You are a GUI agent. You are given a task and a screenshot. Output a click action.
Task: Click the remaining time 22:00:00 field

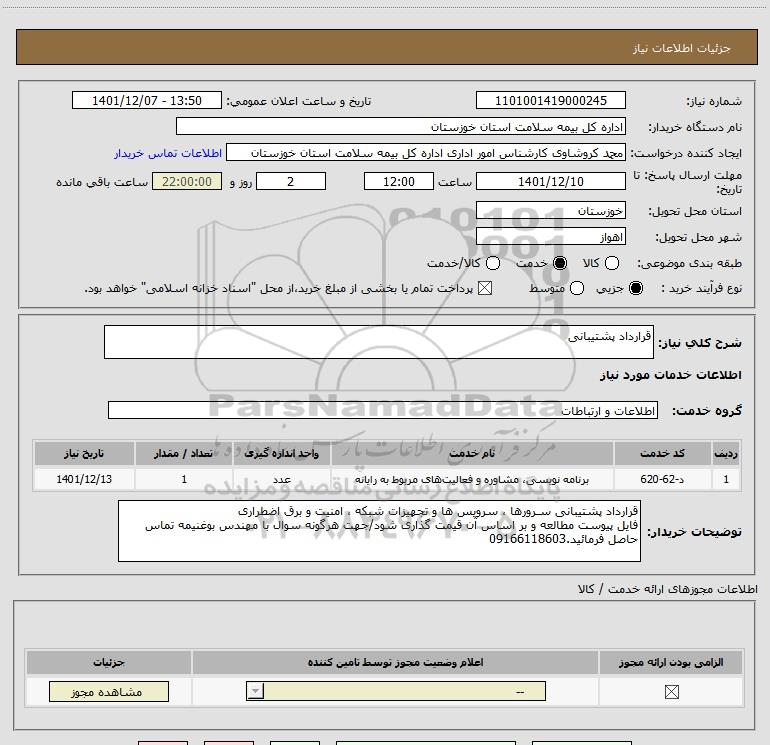tap(187, 181)
